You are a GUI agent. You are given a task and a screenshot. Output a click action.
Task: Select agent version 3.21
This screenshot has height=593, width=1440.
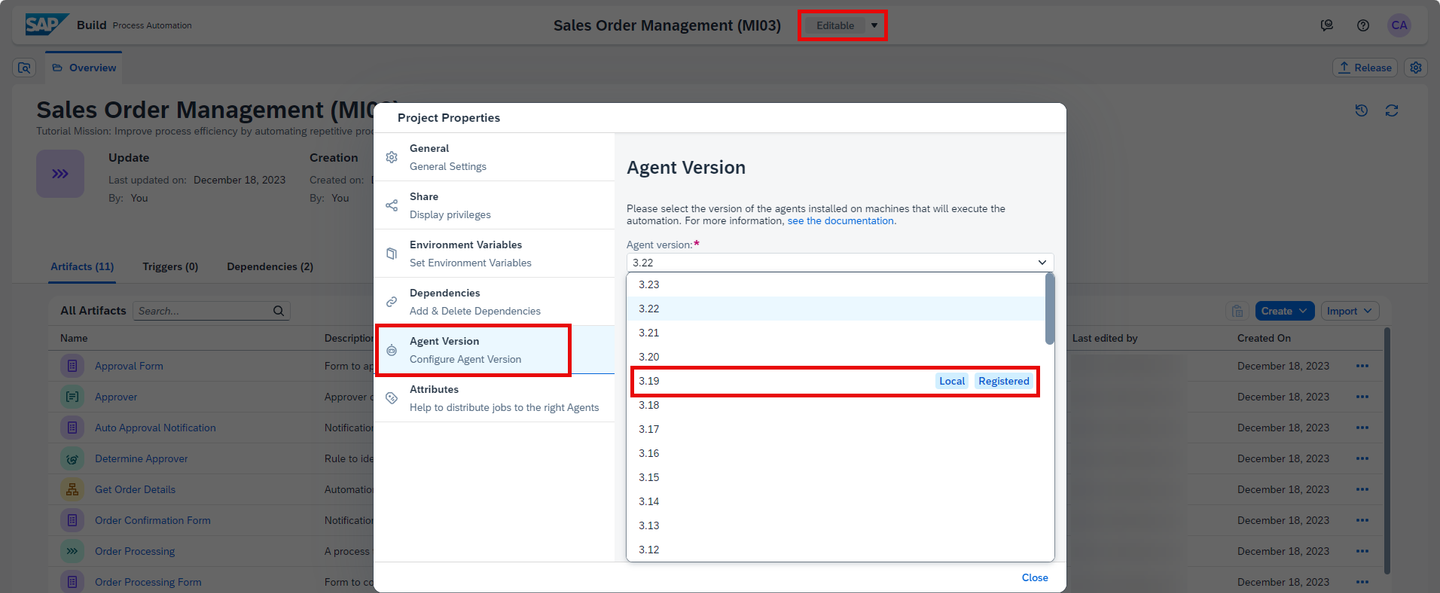click(836, 333)
